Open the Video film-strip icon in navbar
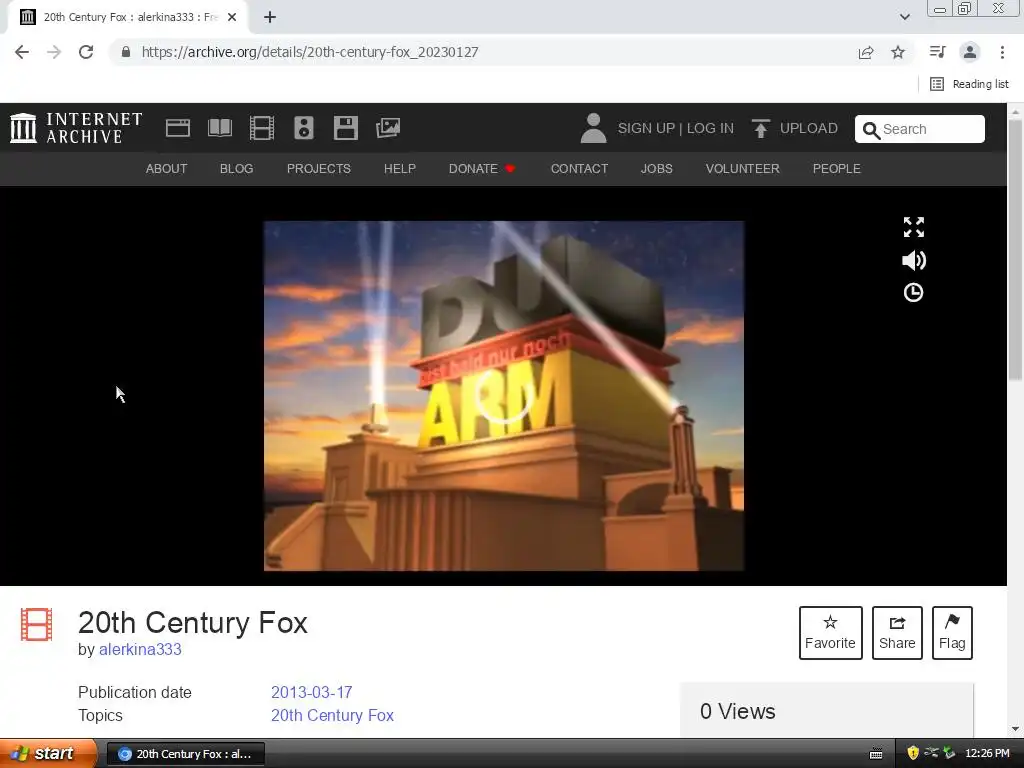 click(x=262, y=128)
